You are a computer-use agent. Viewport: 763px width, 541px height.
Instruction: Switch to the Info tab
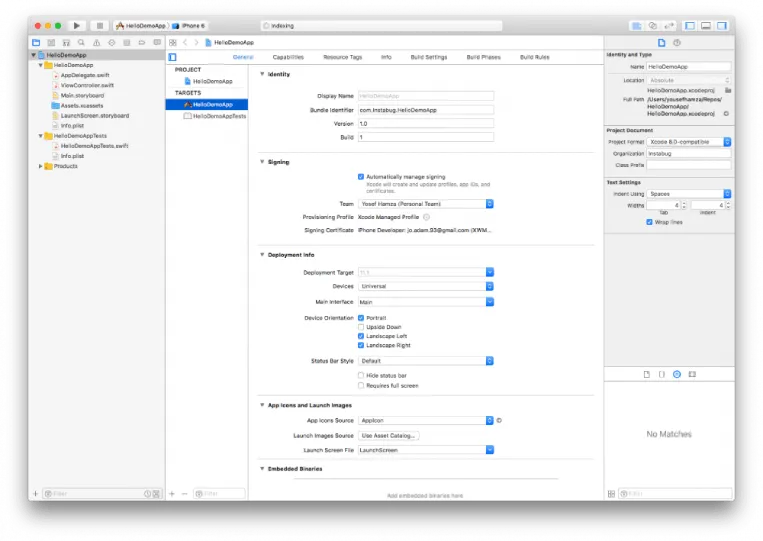pos(386,57)
